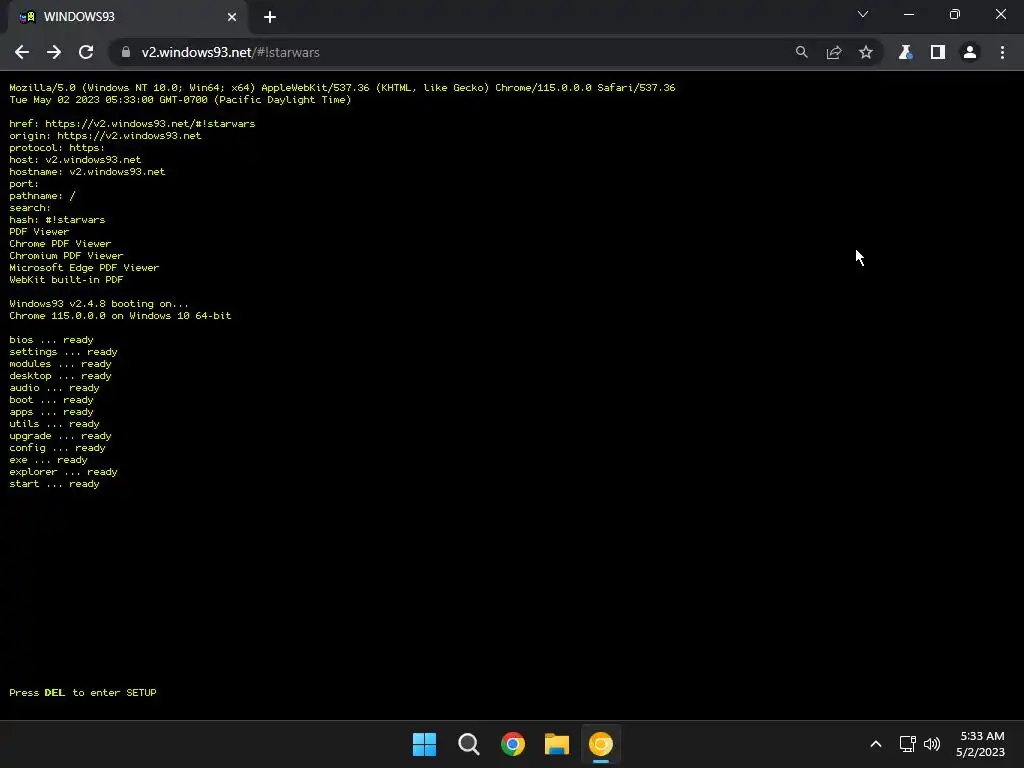The image size is (1024, 768).
Task: Open a new browser tab
Action: click(270, 17)
